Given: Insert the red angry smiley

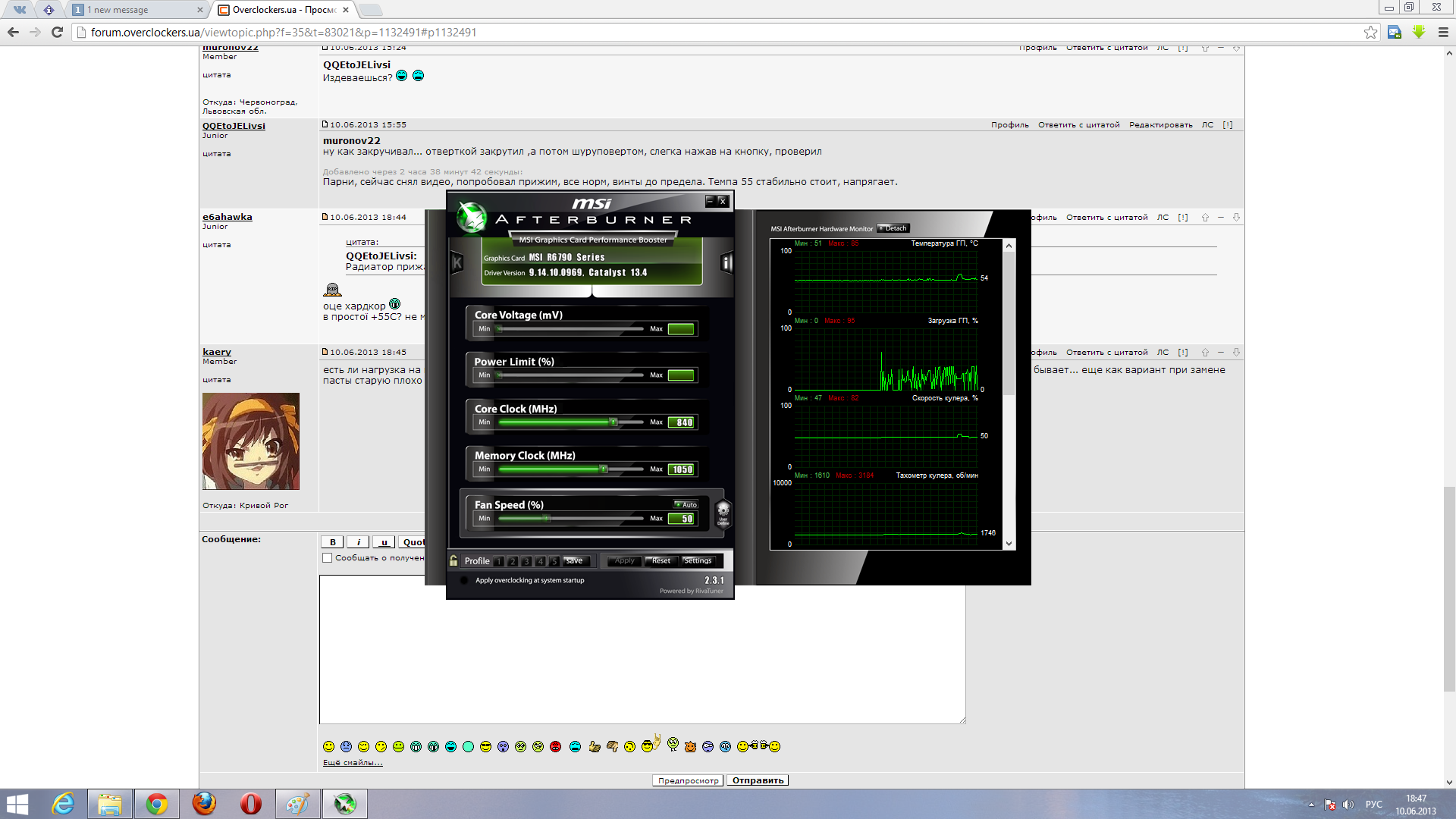Looking at the screenshot, I should click(x=555, y=747).
